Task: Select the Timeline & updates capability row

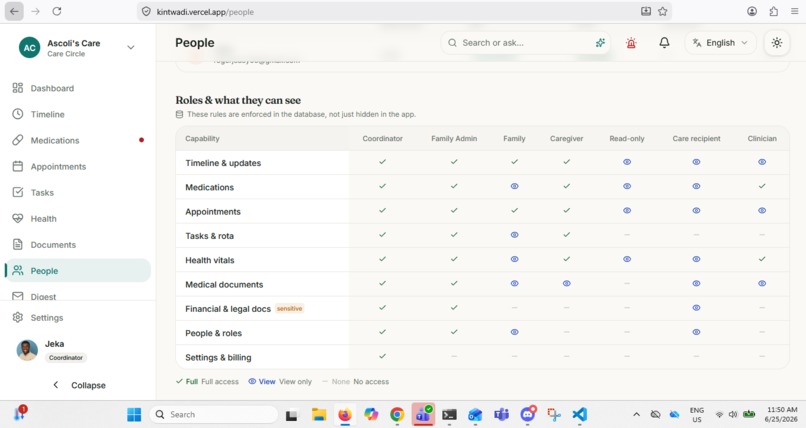Action: pyautogui.click(x=482, y=162)
